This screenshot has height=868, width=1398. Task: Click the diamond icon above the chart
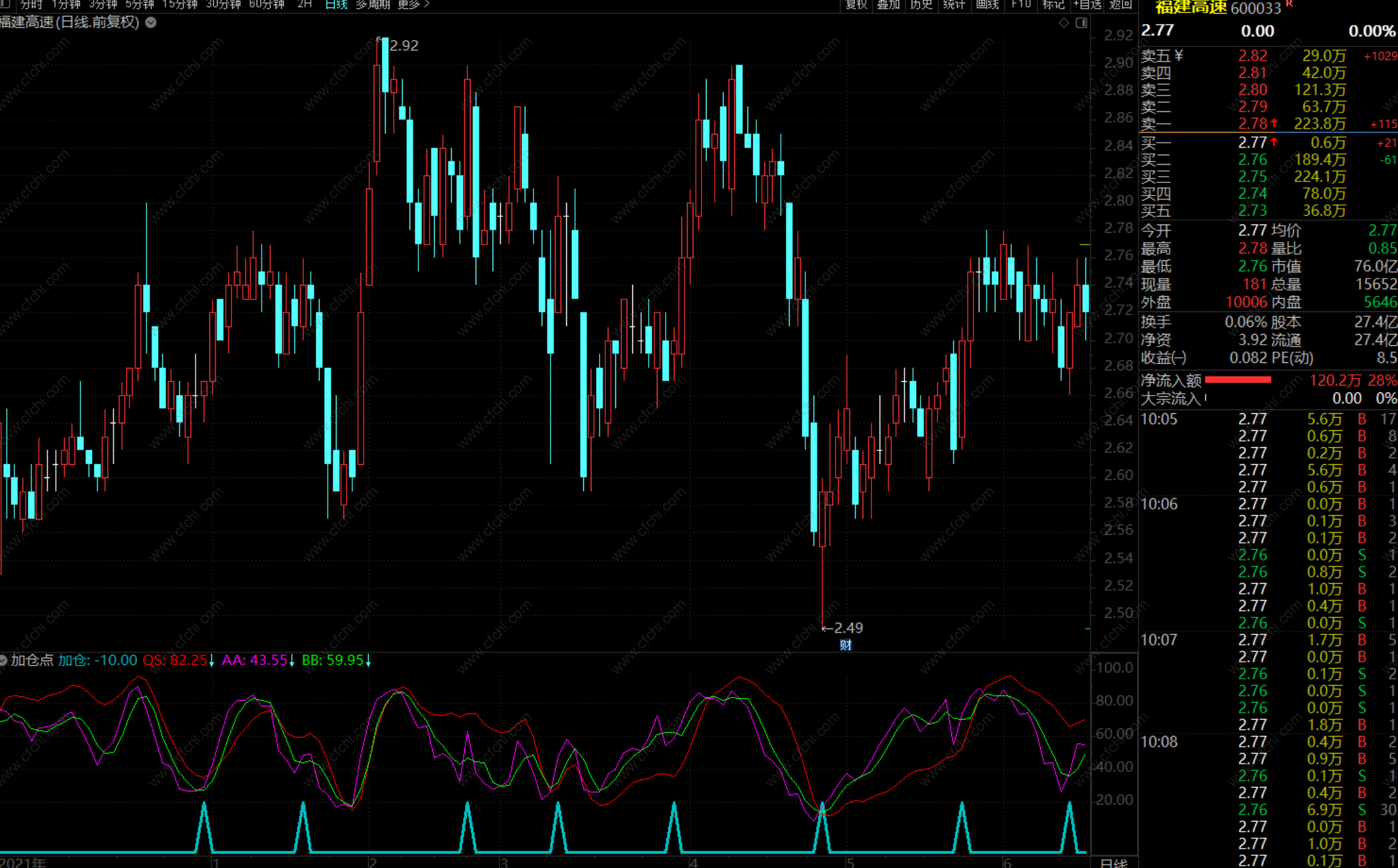tap(1064, 23)
